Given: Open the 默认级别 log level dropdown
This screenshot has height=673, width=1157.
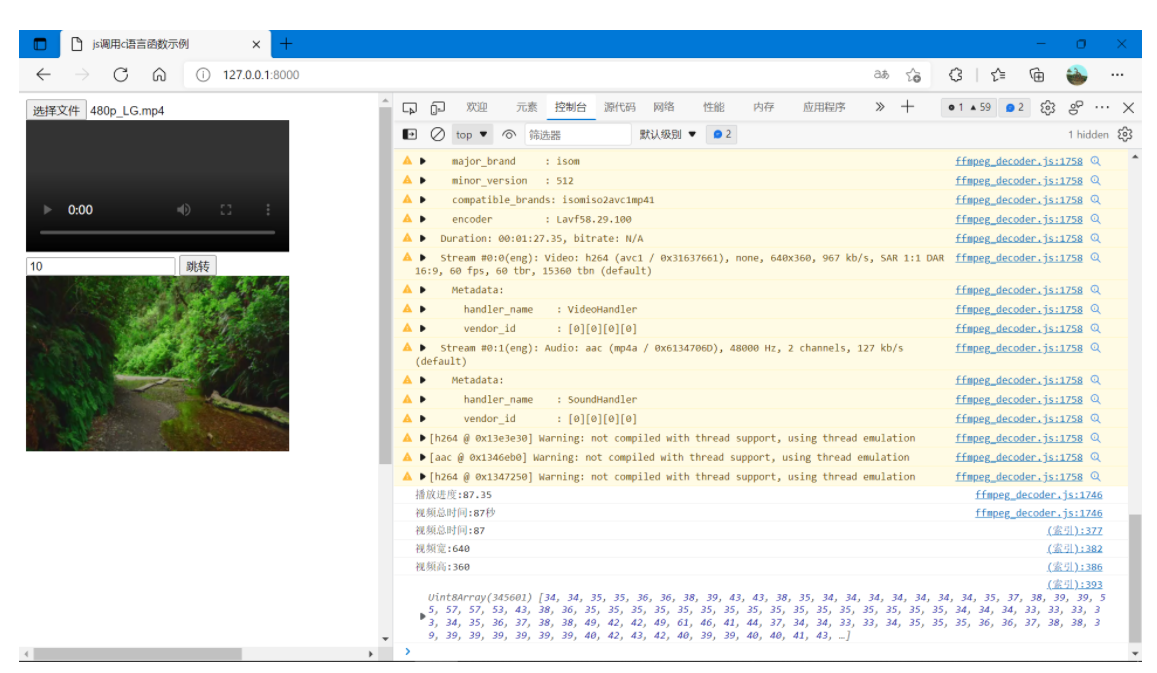Looking at the screenshot, I should pos(668,134).
